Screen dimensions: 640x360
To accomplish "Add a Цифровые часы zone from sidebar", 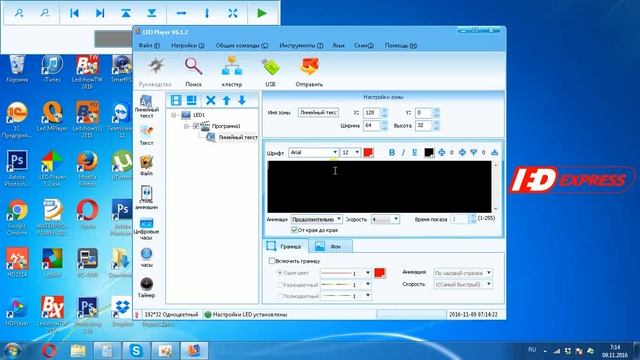I will [x=146, y=229].
